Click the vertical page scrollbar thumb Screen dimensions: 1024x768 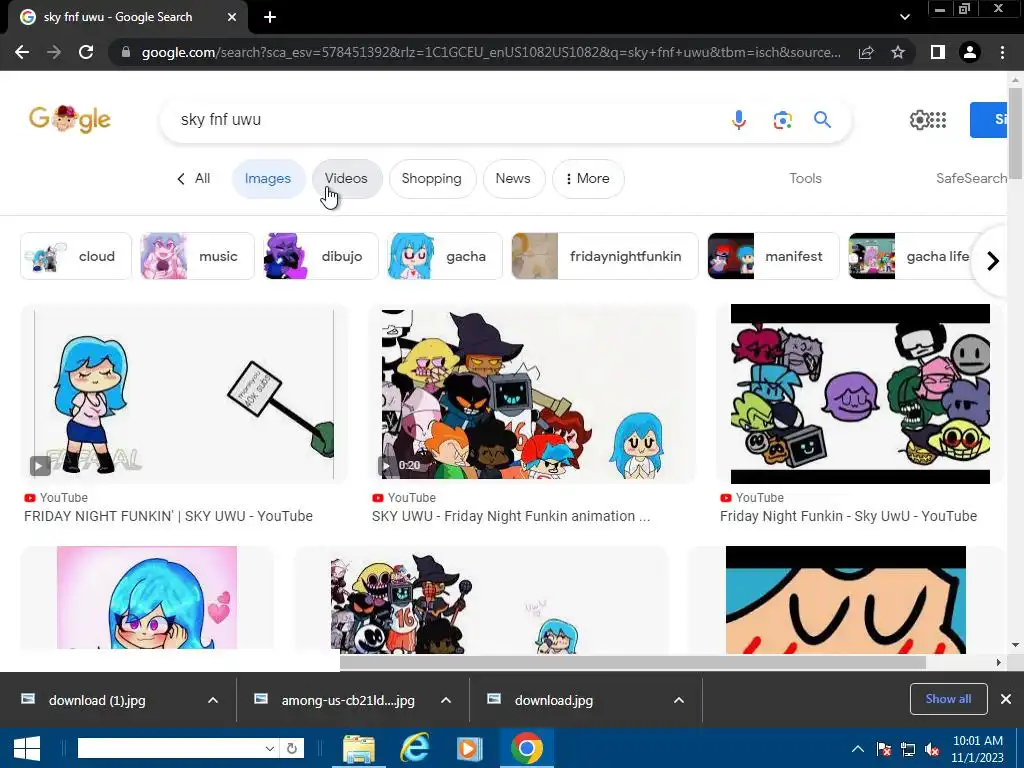(1015, 132)
